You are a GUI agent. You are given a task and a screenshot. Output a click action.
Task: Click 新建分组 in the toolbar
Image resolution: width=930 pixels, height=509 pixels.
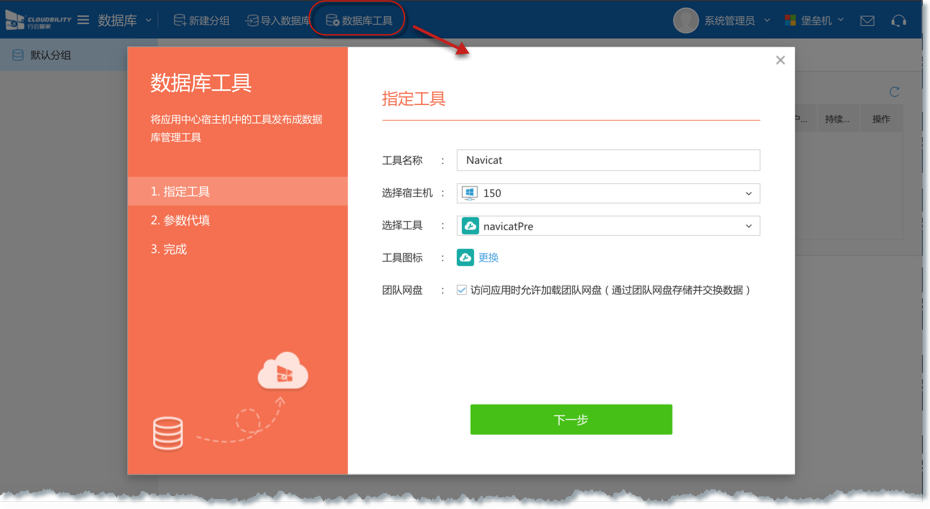pos(201,20)
